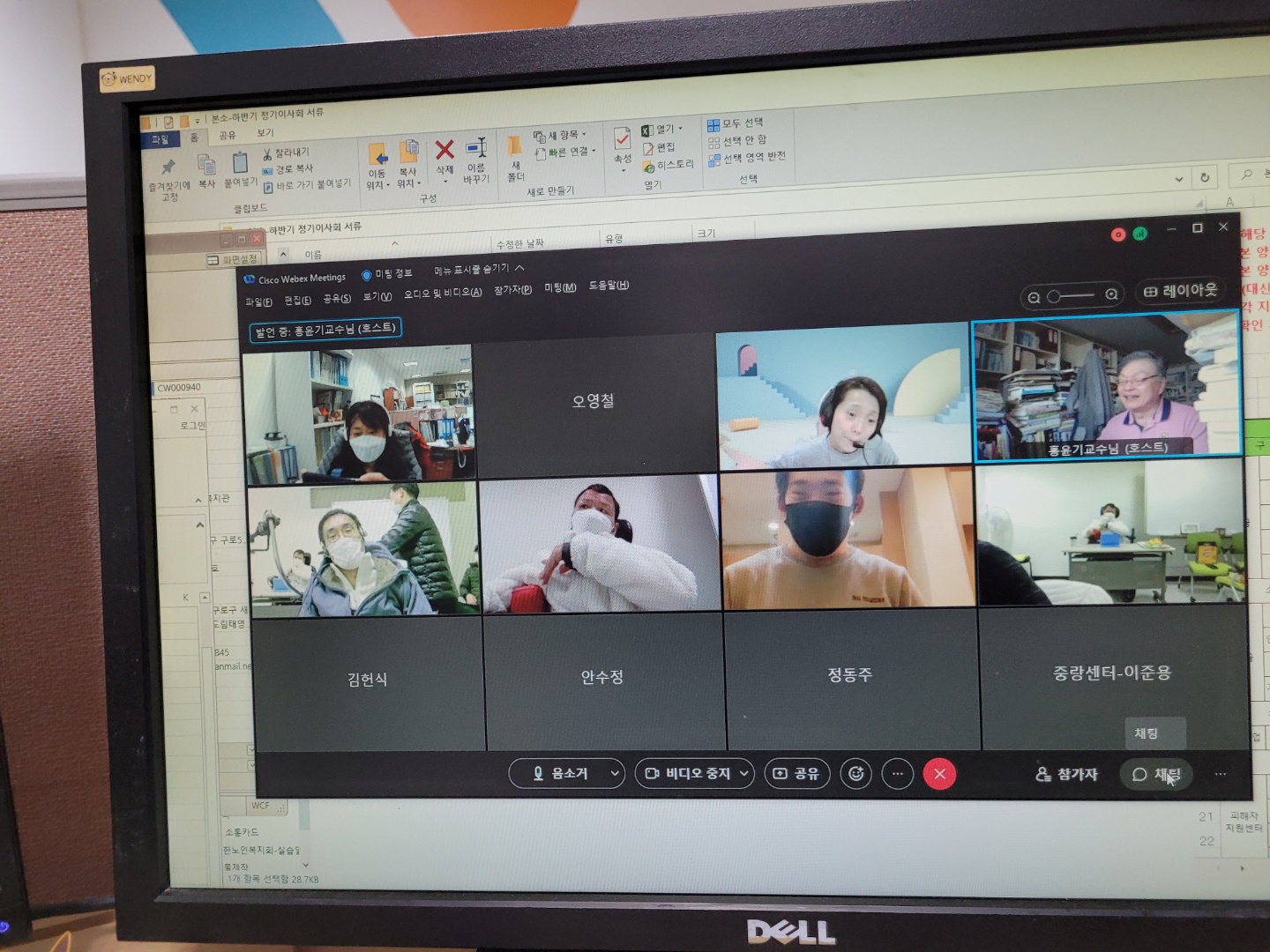This screenshot has height=952, width=1270.
Task: Open 오디오 및 비디오(A) menu
Action: click(x=443, y=293)
